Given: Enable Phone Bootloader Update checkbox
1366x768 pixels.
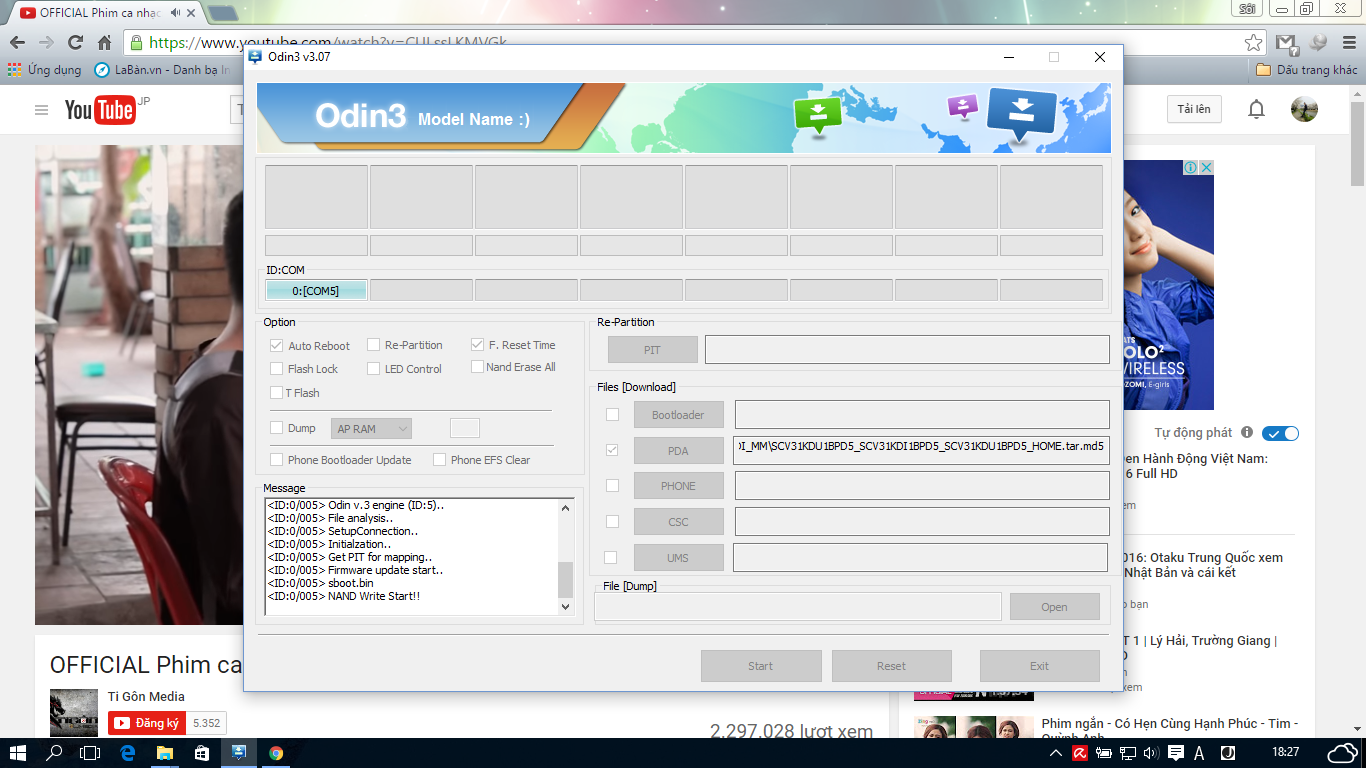Looking at the screenshot, I should [276, 460].
